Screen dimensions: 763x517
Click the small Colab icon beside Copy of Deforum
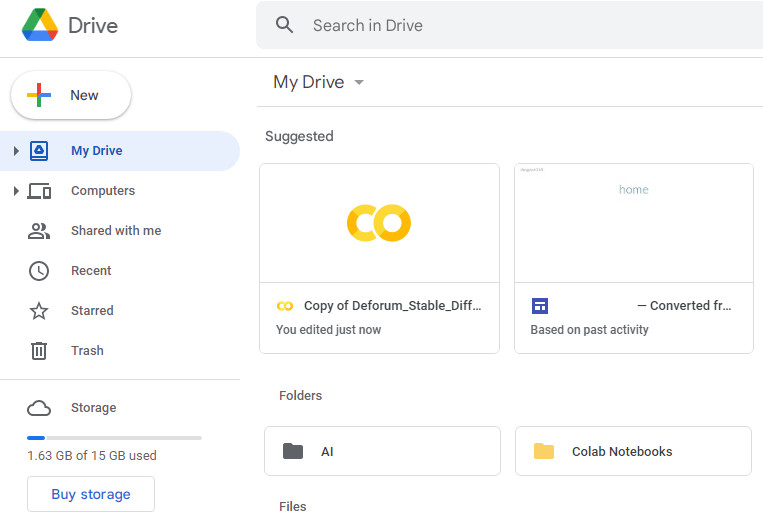(x=285, y=306)
